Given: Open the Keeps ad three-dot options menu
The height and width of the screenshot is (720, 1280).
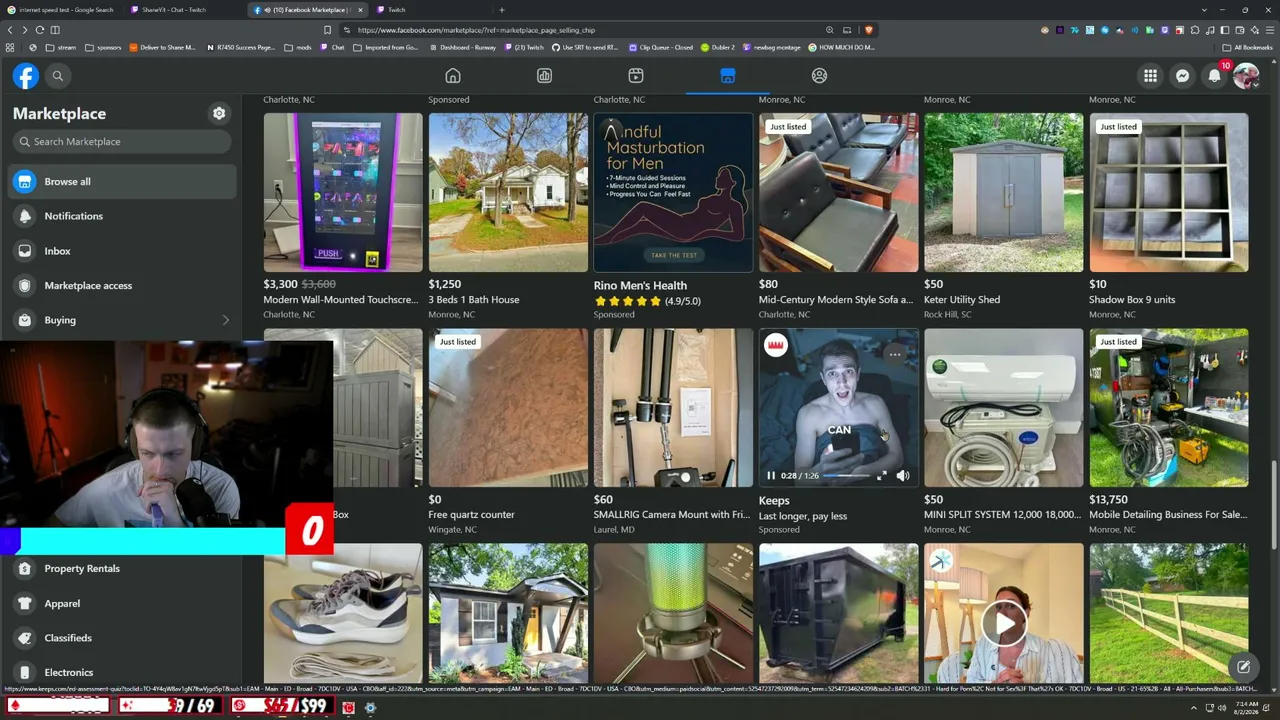Looking at the screenshot, I should click(895, 354).
